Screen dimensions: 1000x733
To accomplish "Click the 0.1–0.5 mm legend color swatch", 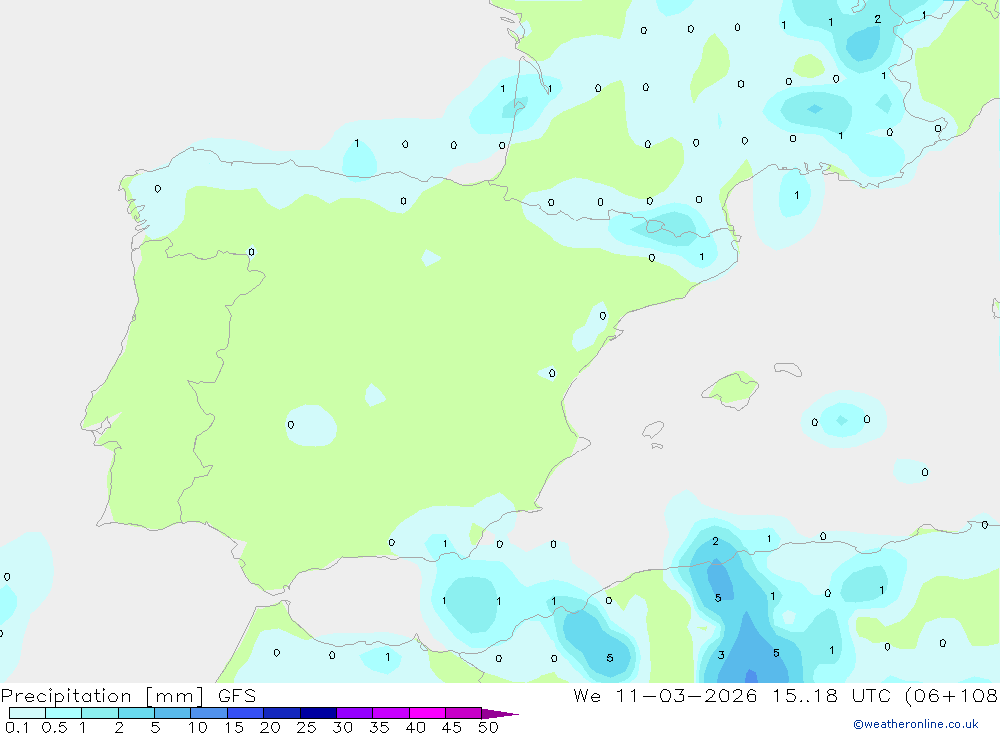I will click(27, 713).
